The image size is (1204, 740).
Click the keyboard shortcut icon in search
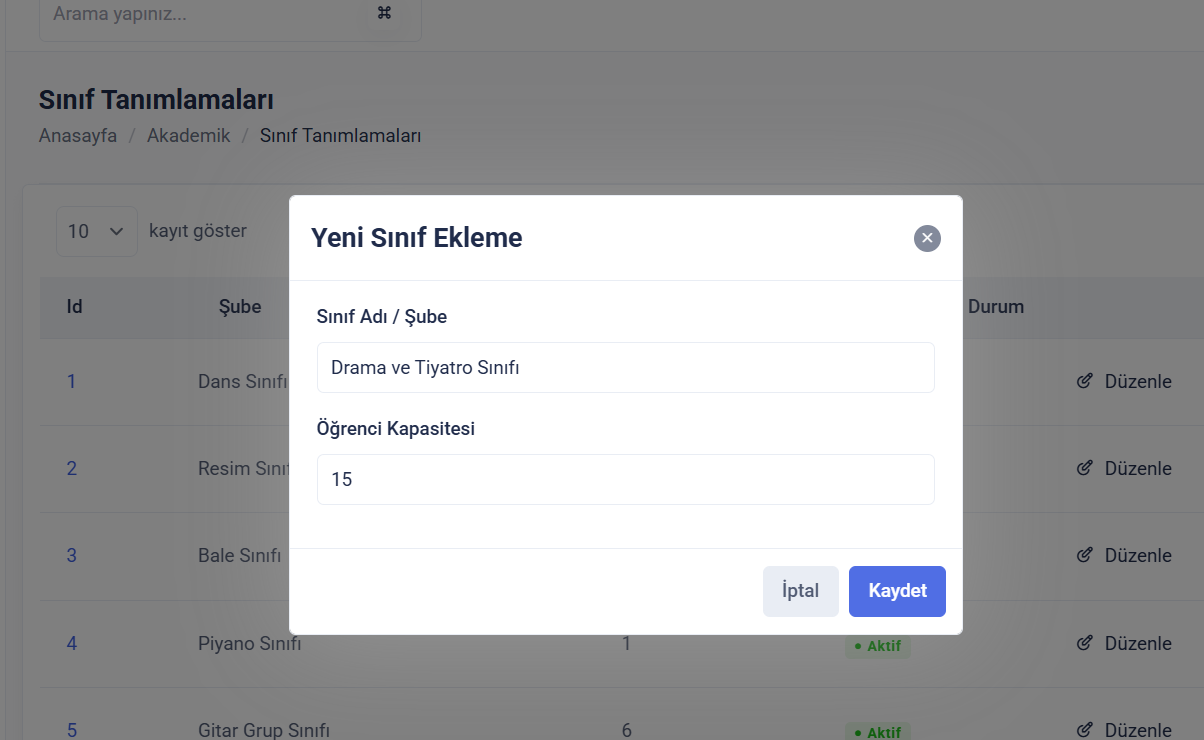point(385,14)
